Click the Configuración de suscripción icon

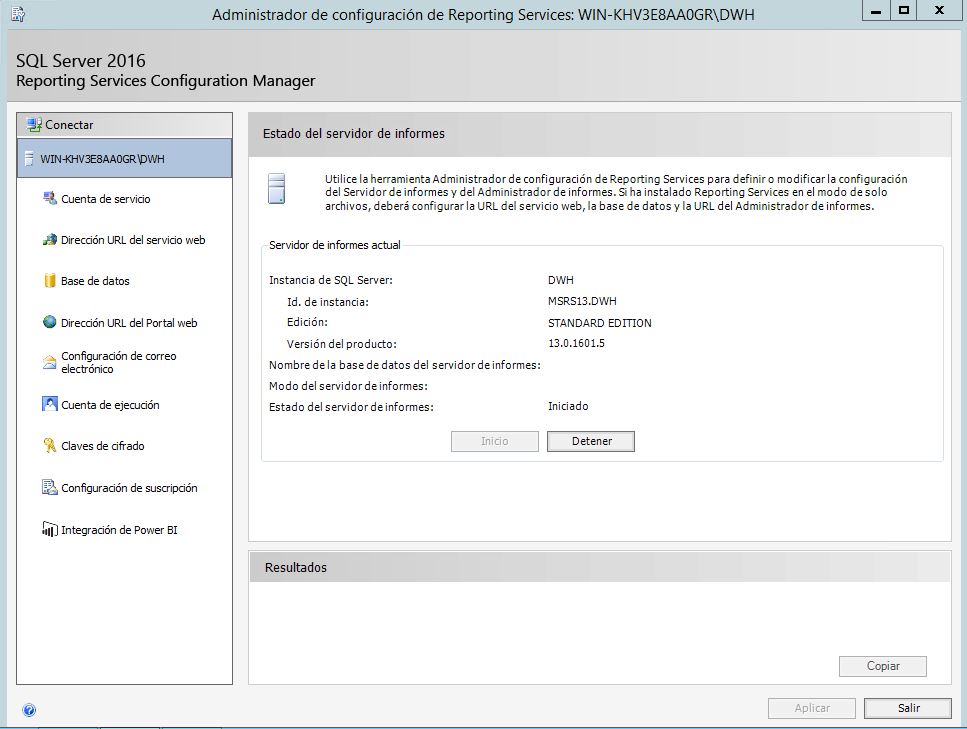tap(50, 488)
